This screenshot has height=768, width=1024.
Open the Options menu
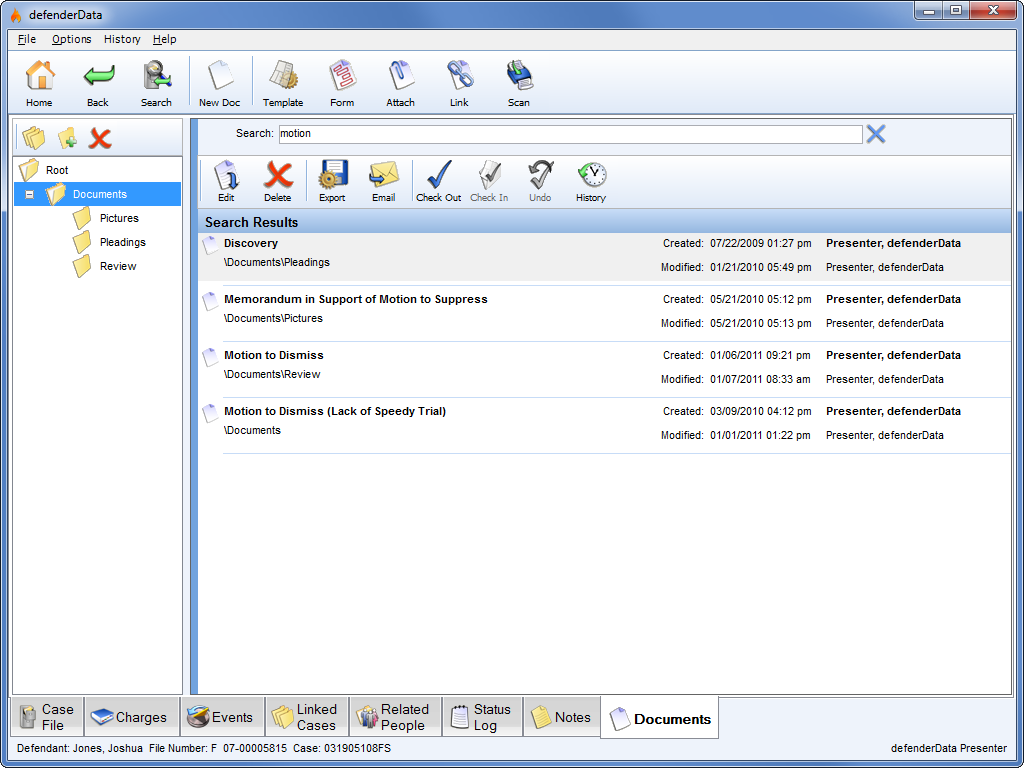tap(72, 39)
